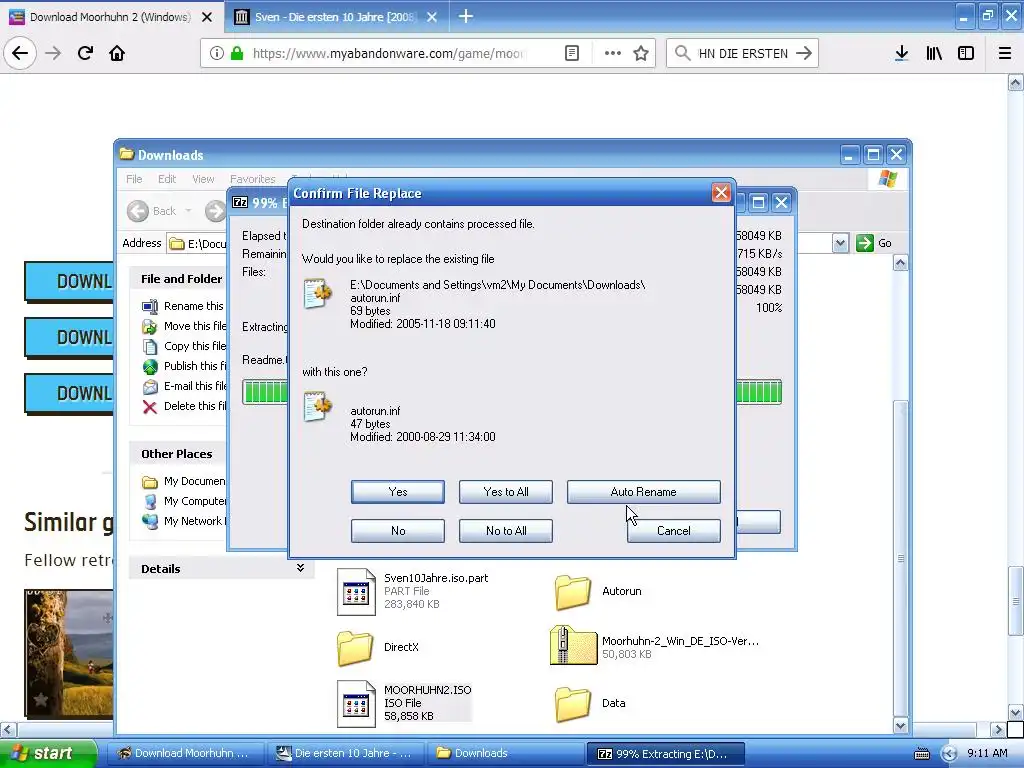Viewport: 1024px width, 768px height.
Task: Toggle reader view icon in address bar
Action: pyautogui.click(x=571, y=53)
